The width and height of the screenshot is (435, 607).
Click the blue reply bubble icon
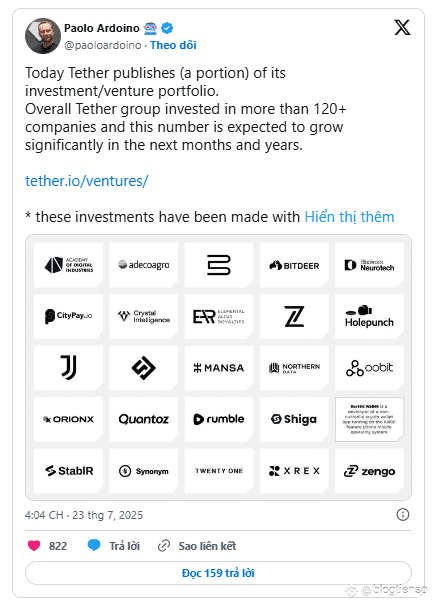pyautogui.click(x=94, y=545)
